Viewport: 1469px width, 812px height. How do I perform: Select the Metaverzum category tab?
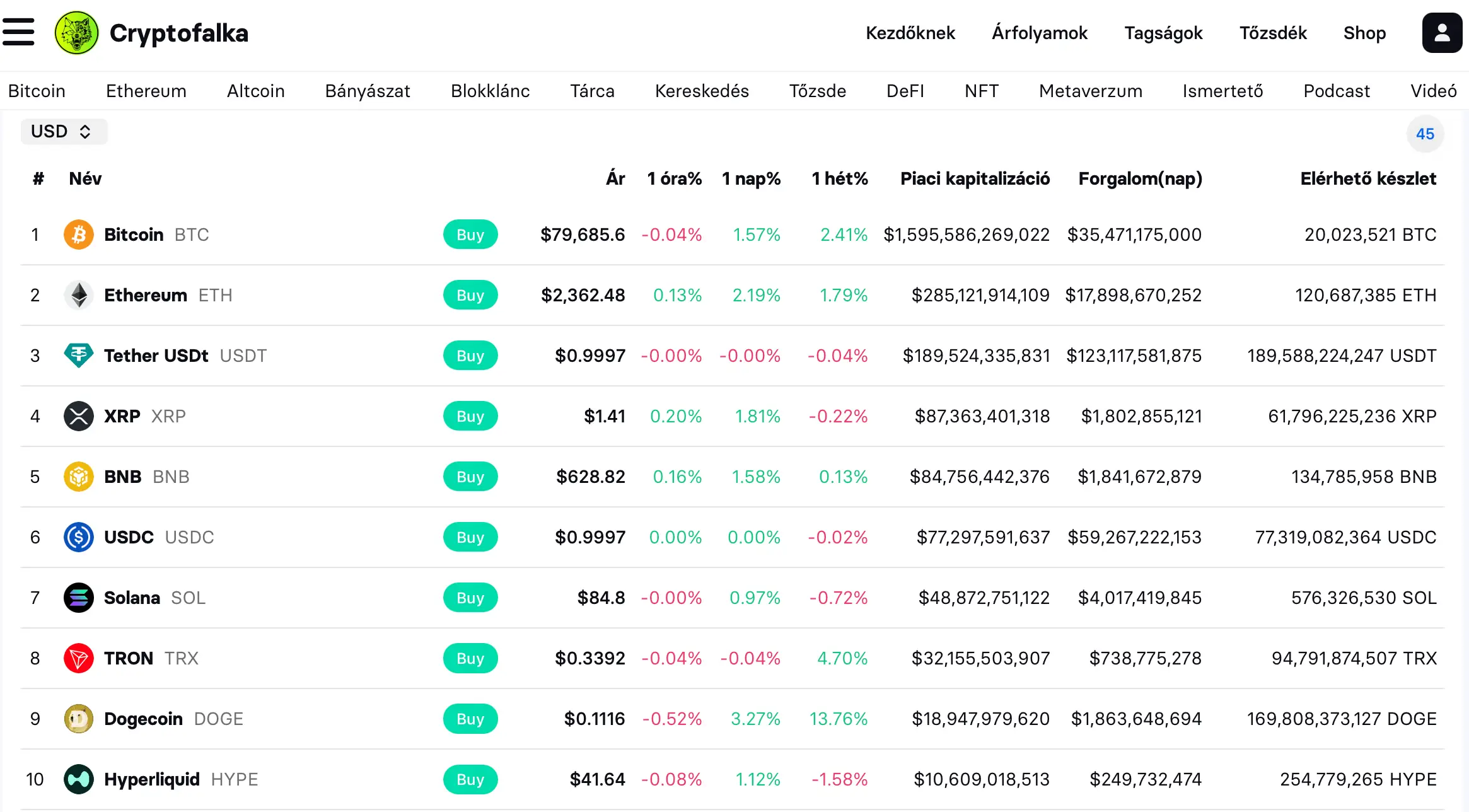(1091, 91)
